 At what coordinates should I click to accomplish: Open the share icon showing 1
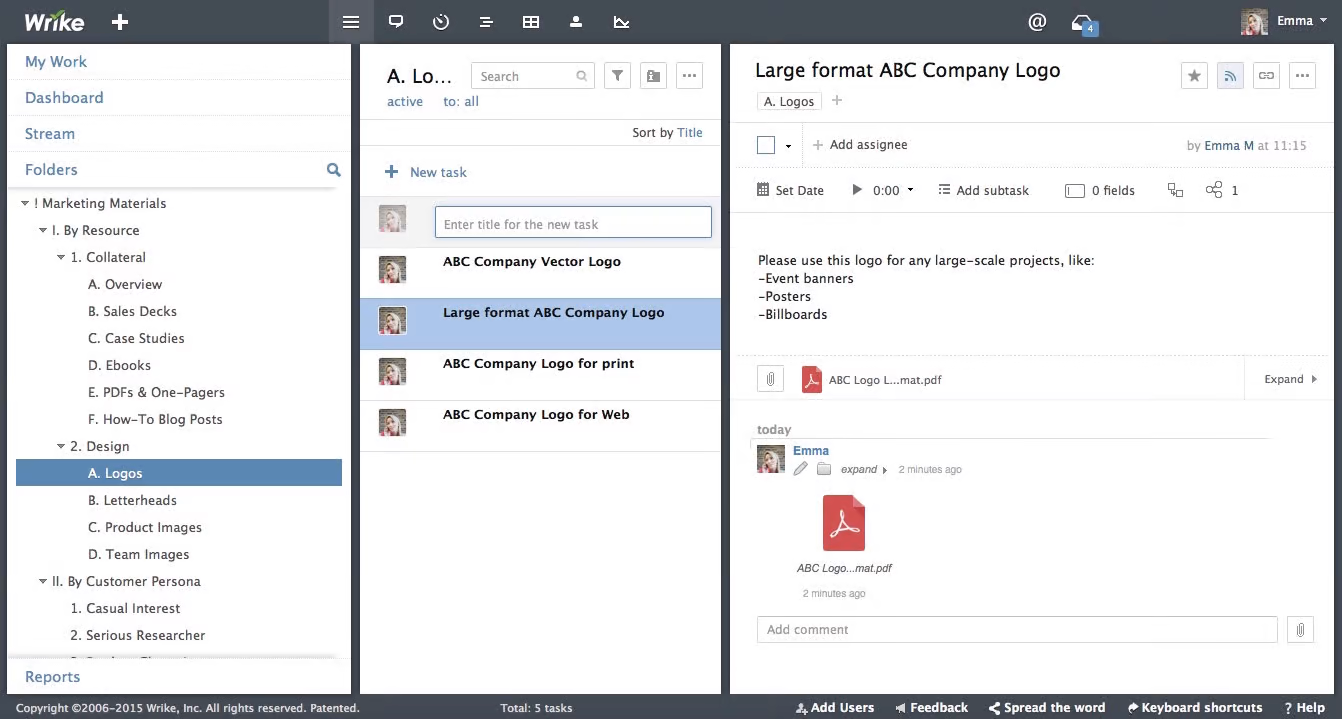(1214, 190)
